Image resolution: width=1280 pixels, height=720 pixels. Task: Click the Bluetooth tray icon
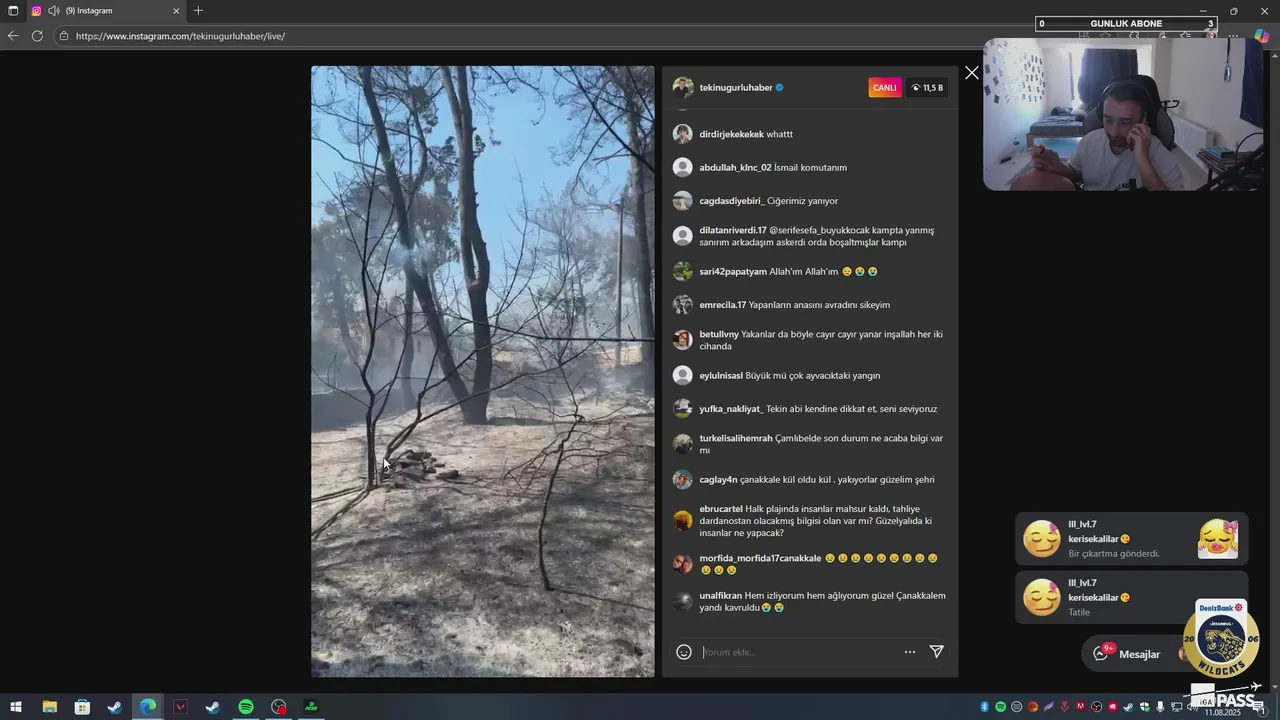coord(984,707)
